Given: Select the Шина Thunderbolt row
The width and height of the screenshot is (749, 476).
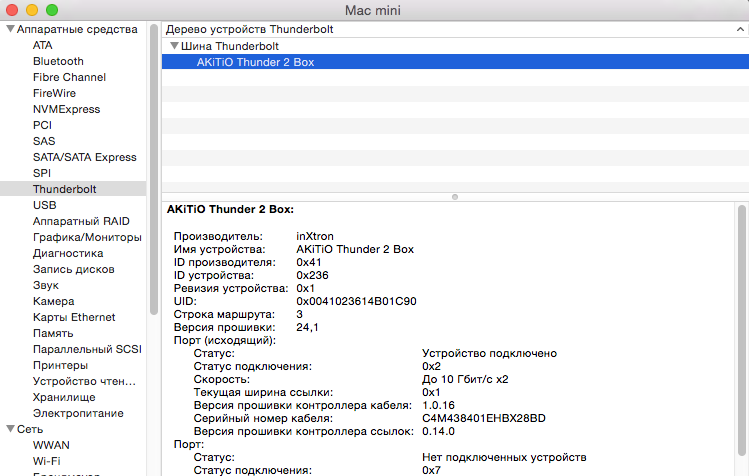Looking at the screenshot, I should click(455, 46).
